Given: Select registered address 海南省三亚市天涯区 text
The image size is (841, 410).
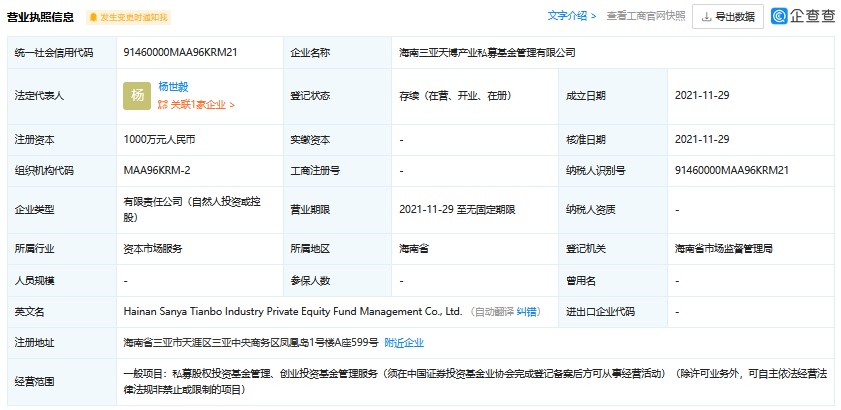Looking at the screenshot, I should (251, 343).
